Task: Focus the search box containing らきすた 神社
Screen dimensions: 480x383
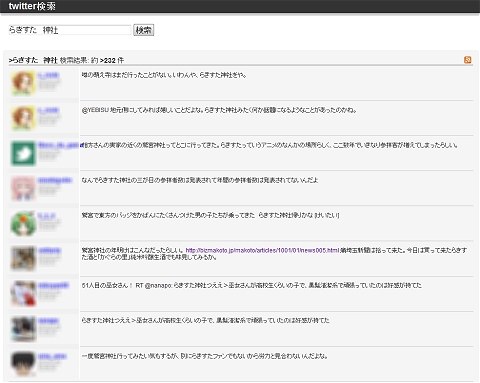Action: pyautogui.click(x=70, y=30)
